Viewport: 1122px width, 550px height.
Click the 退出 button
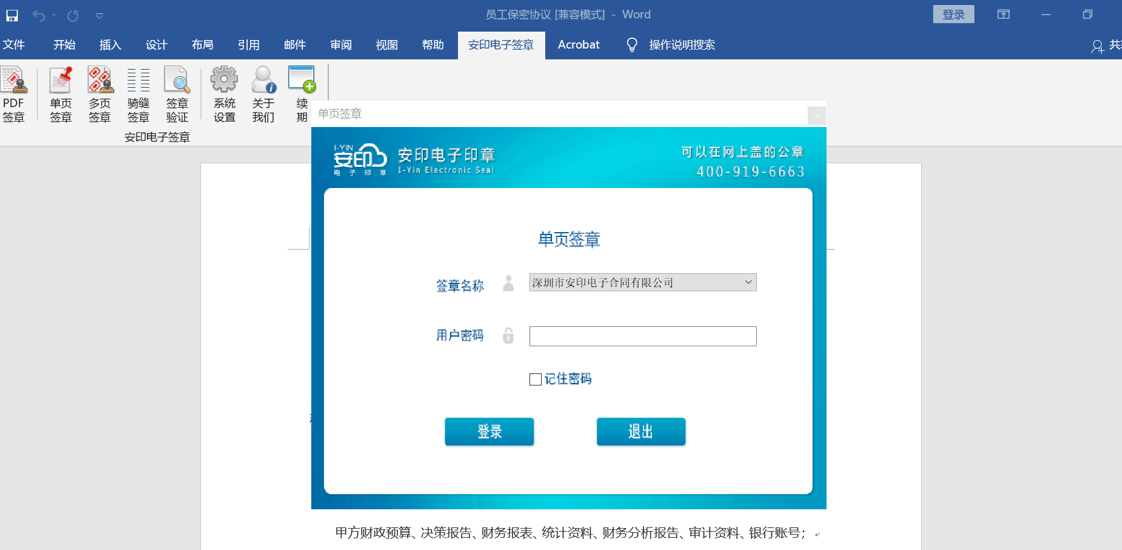[641, 432]
